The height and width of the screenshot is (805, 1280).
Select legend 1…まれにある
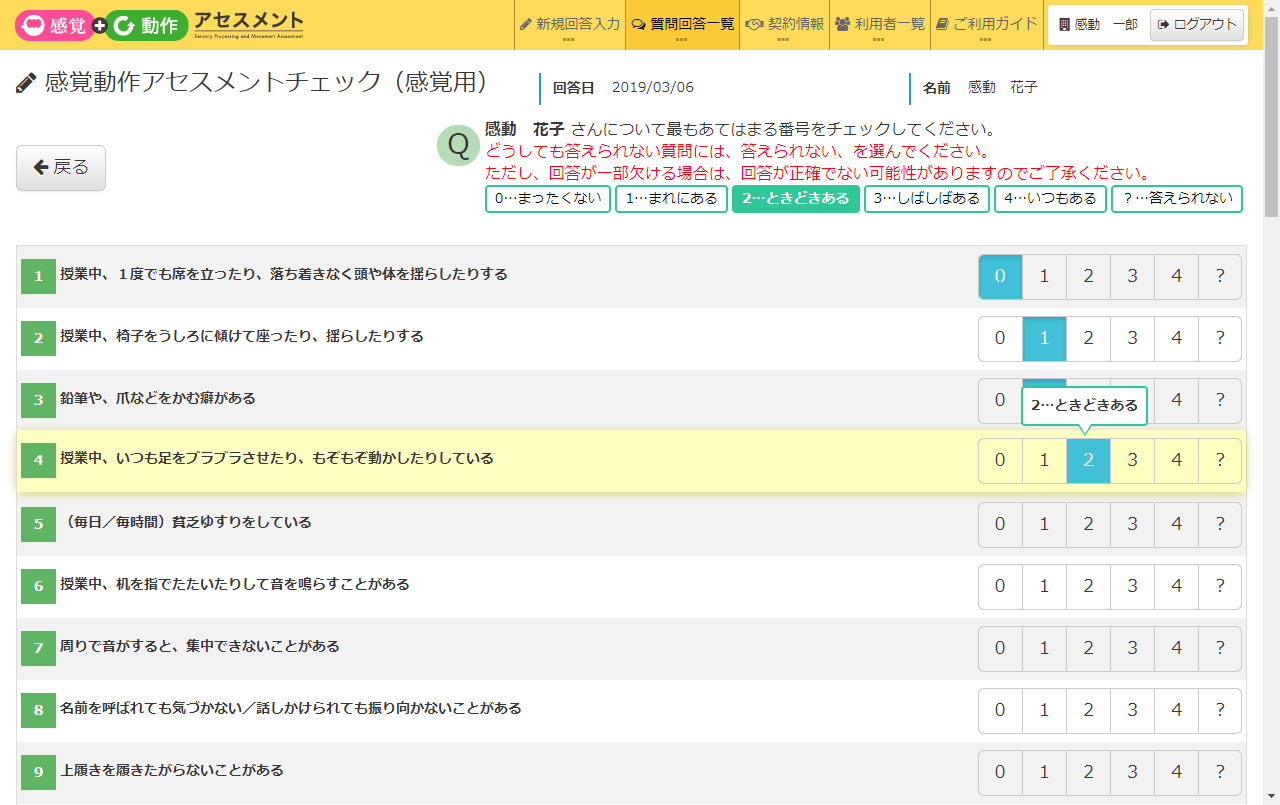point(671,198)
